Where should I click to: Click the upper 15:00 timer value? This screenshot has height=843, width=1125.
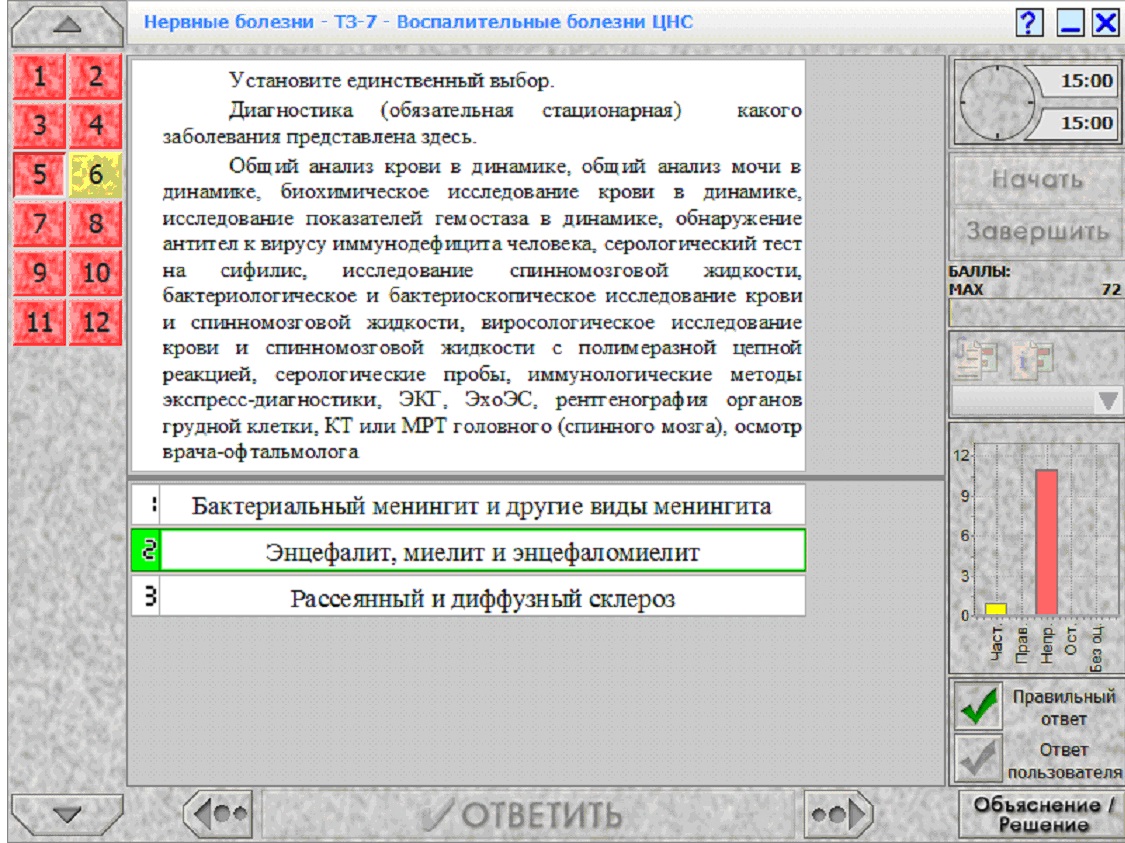1086,80
